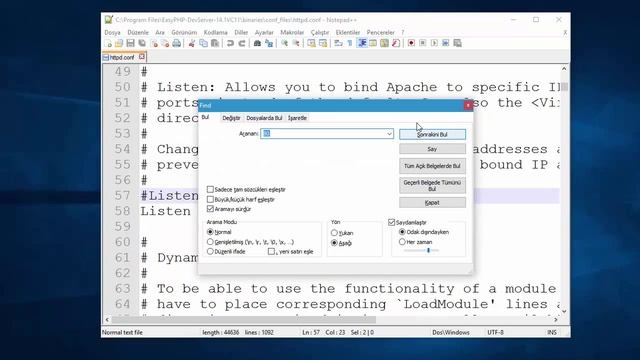Switch to the 'Bul' tab
The width and height of the screenshot is (640, 360).
205,117
